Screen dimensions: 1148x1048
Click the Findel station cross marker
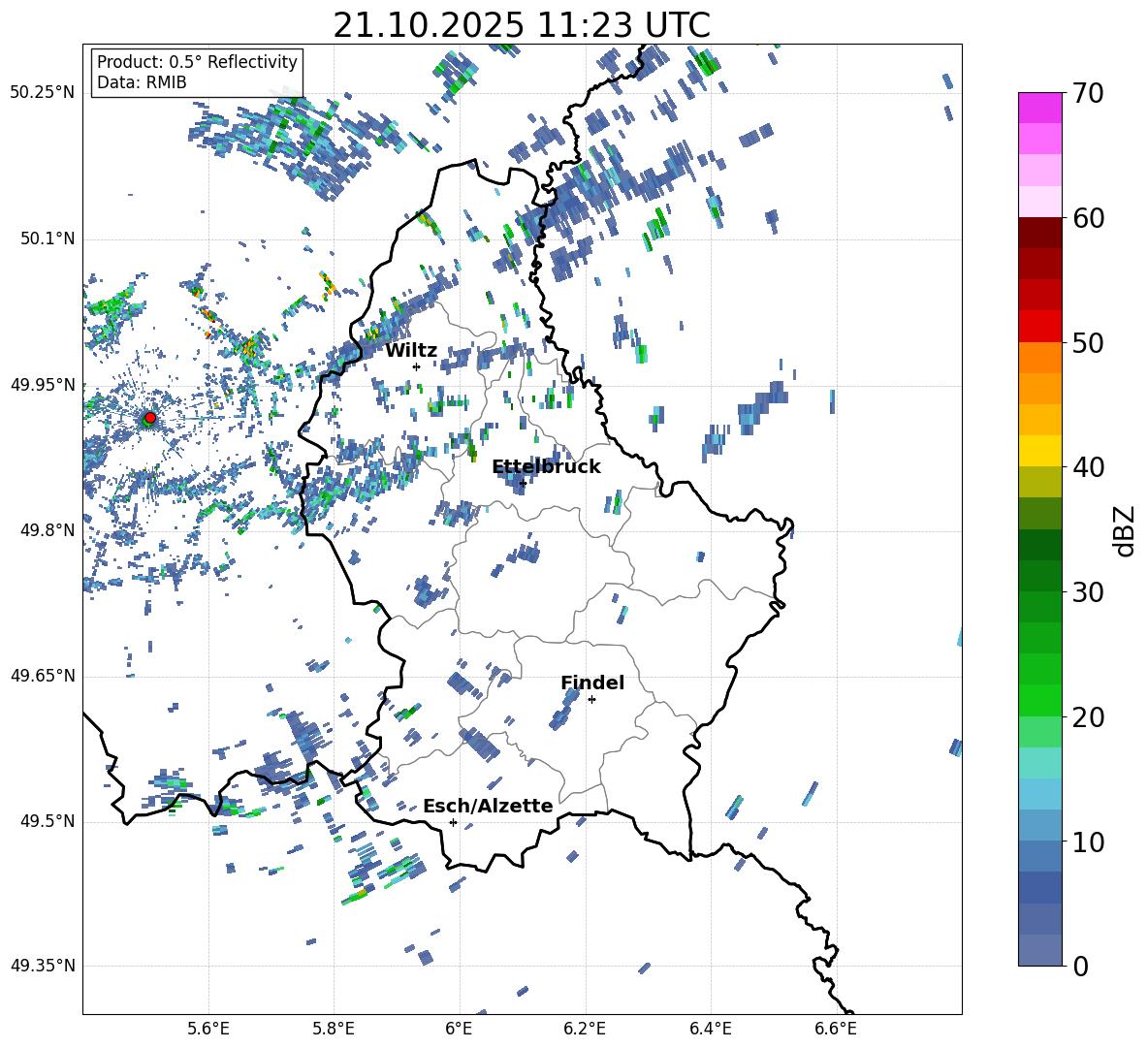pyautogui.click(x=591, y=699)
